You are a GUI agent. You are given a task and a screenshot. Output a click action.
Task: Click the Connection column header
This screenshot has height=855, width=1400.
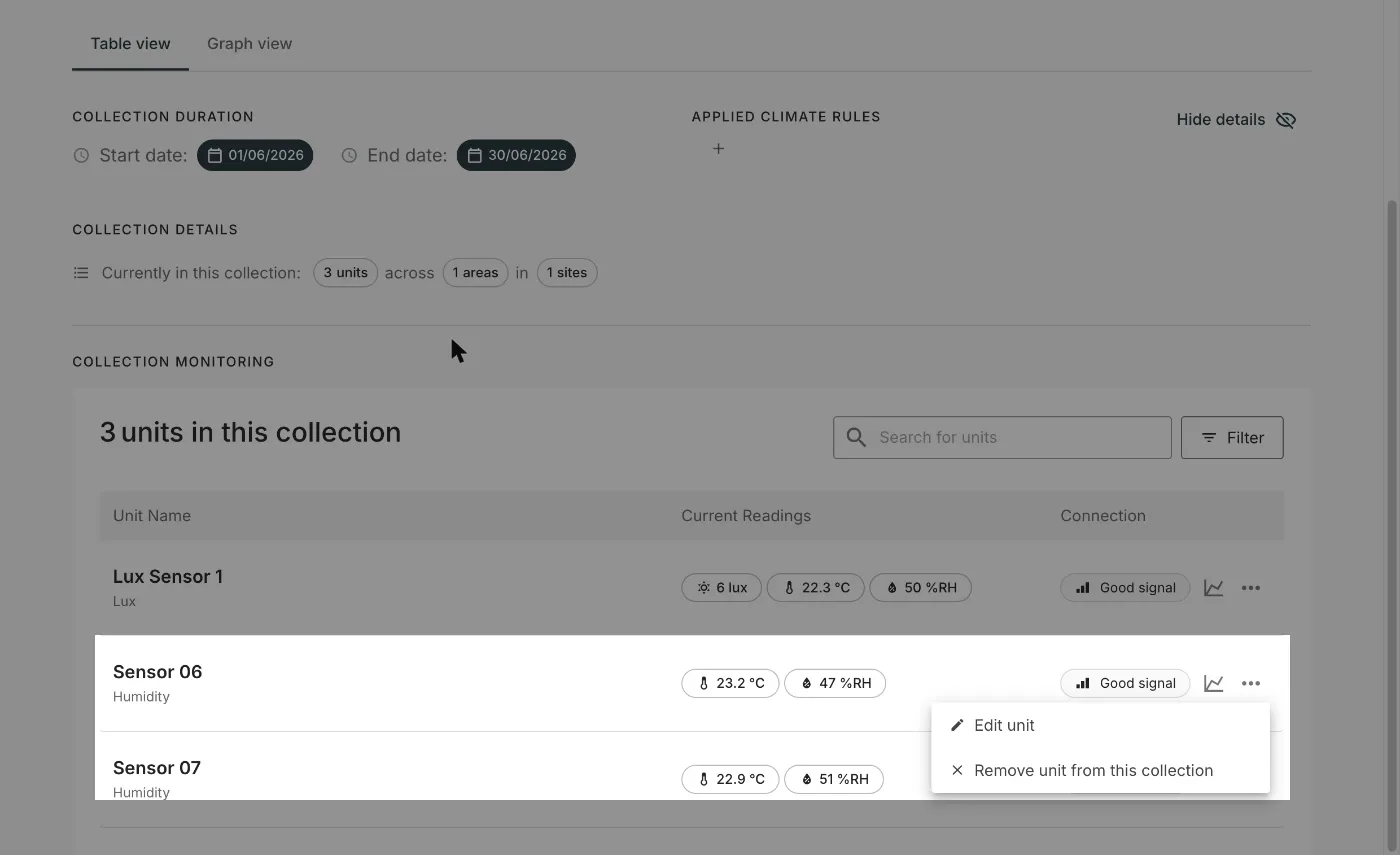1103,516
